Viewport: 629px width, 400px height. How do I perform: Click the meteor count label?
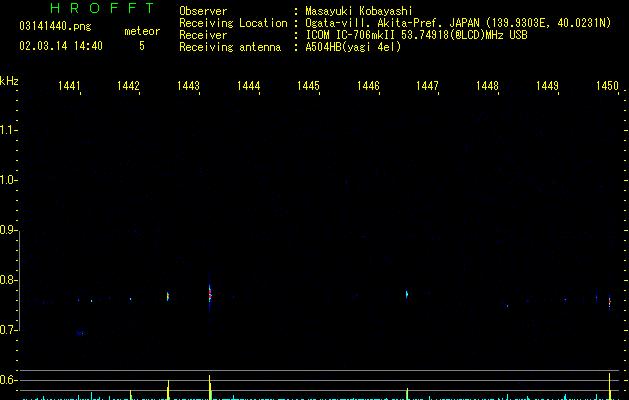coord(142,31)
